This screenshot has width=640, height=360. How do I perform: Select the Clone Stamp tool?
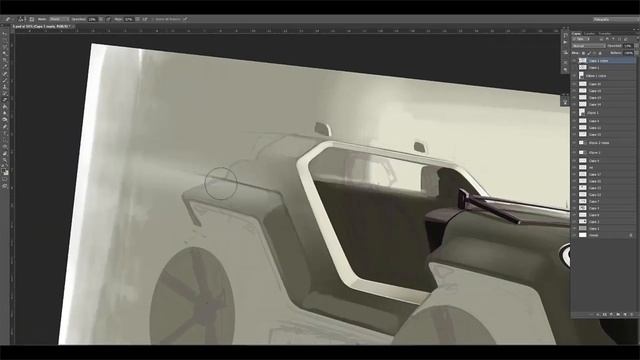pyautogui.click(x=5, y=87)
